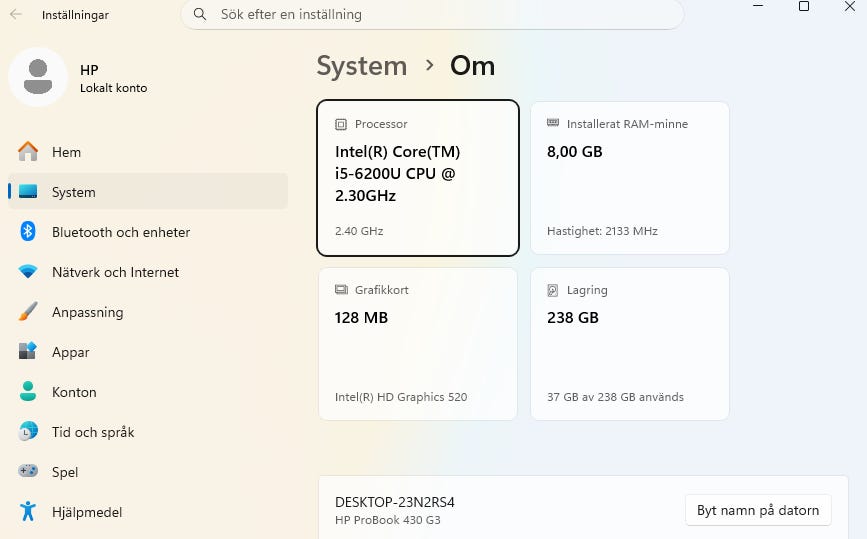This screenshot has height=539, width=867.
Task: Open Hjälpmedel settings
Action: [x=148, y=512]
